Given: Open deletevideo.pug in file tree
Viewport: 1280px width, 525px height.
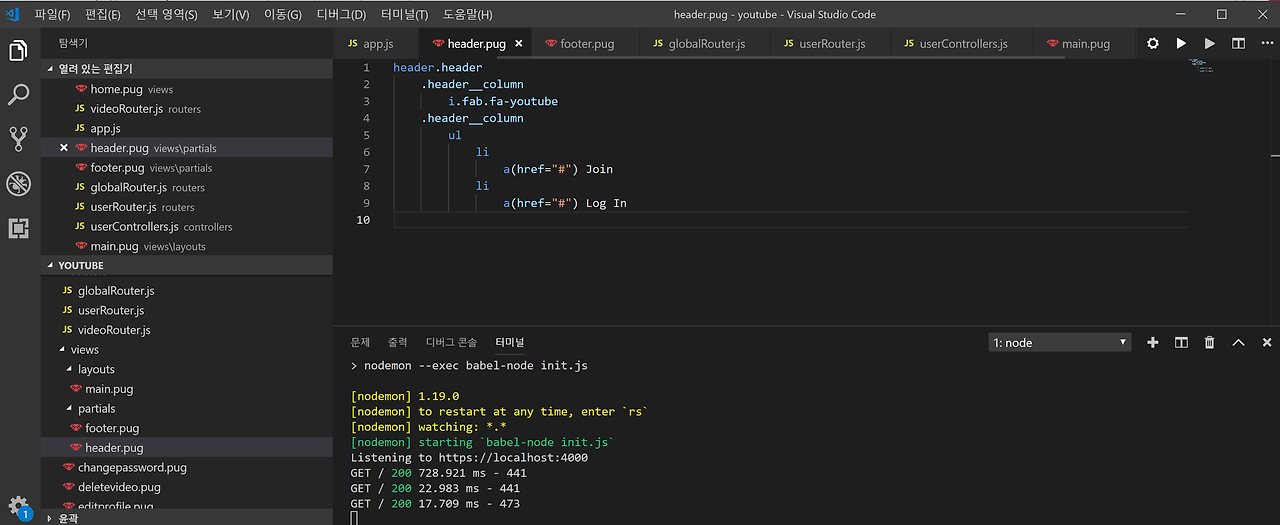Looking at the screenshot, I should pyautogui.click(x=187, y=487).
